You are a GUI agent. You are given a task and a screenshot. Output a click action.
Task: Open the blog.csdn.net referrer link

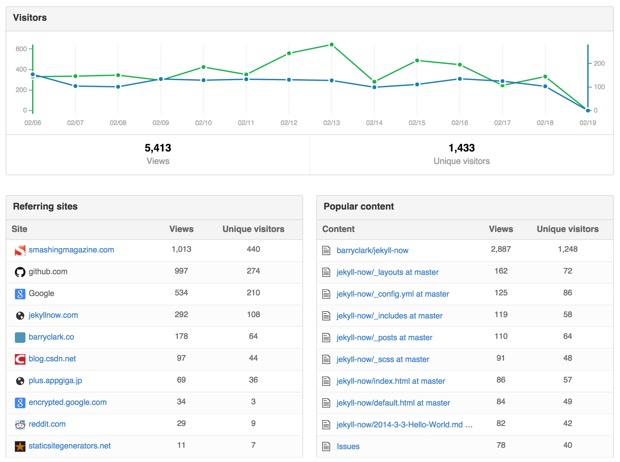pyautogui.click(x=52, y=358)
